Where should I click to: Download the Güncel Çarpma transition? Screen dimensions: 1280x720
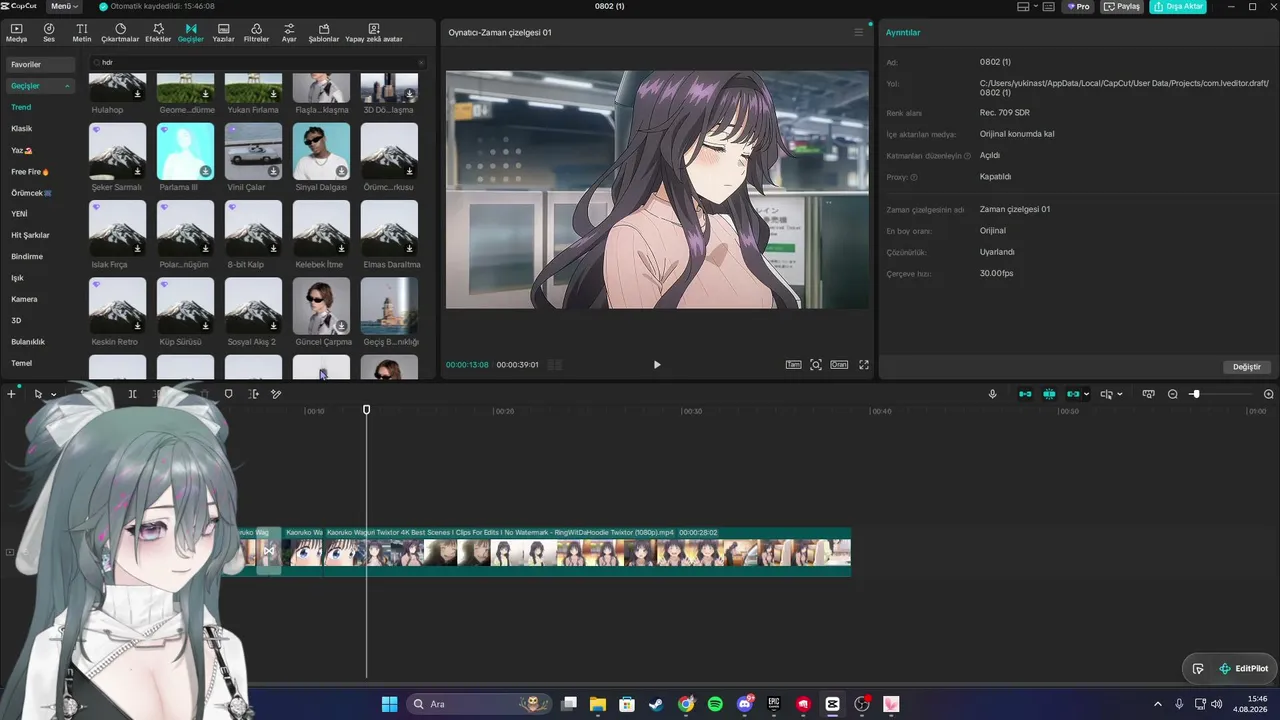click(x=341, y=325)
